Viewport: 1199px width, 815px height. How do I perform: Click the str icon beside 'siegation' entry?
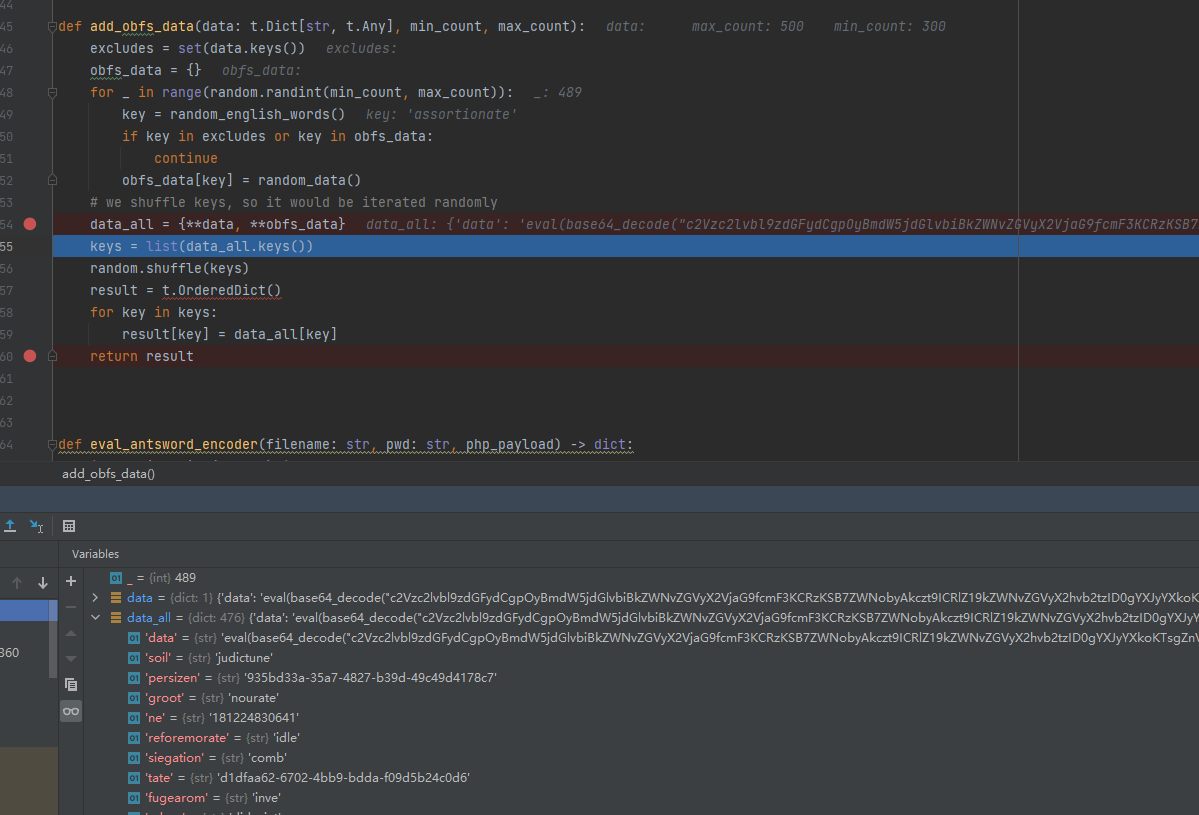click(x=134, y=758)
